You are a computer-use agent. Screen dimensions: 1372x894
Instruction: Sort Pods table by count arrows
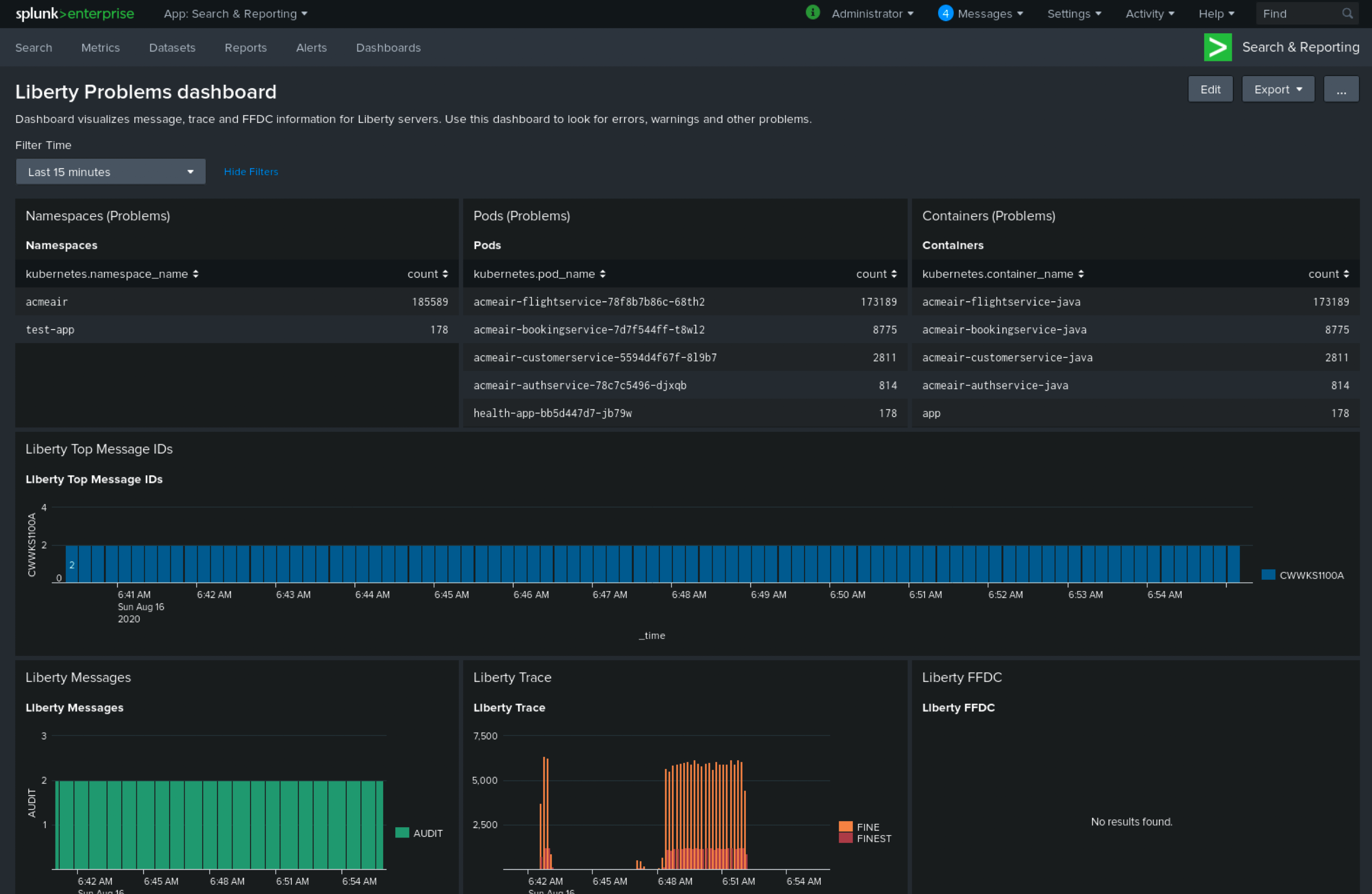(x=894, y=274)
